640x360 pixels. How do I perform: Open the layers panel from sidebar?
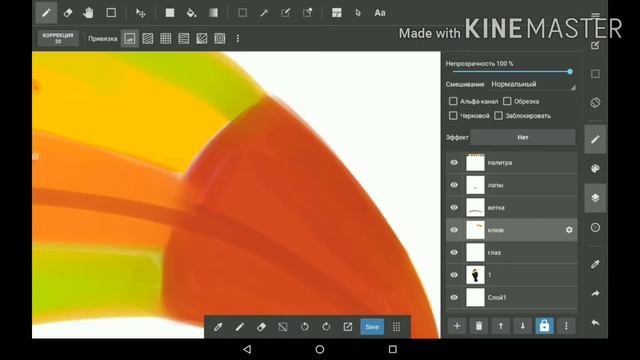[x=595, y=198]
